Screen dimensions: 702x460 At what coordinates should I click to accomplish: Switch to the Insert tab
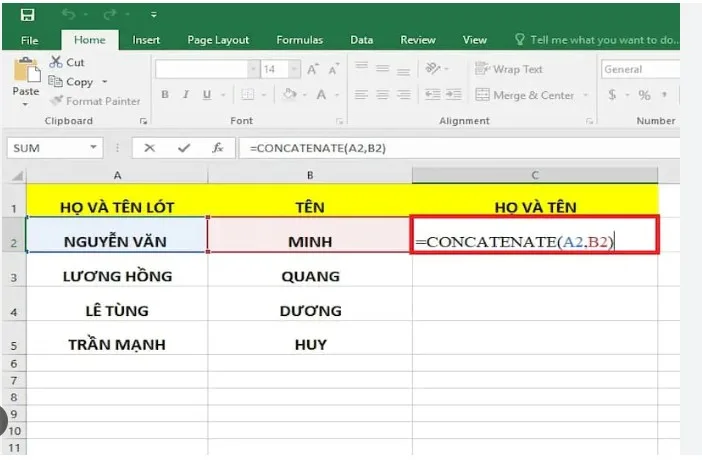[146, 40]
